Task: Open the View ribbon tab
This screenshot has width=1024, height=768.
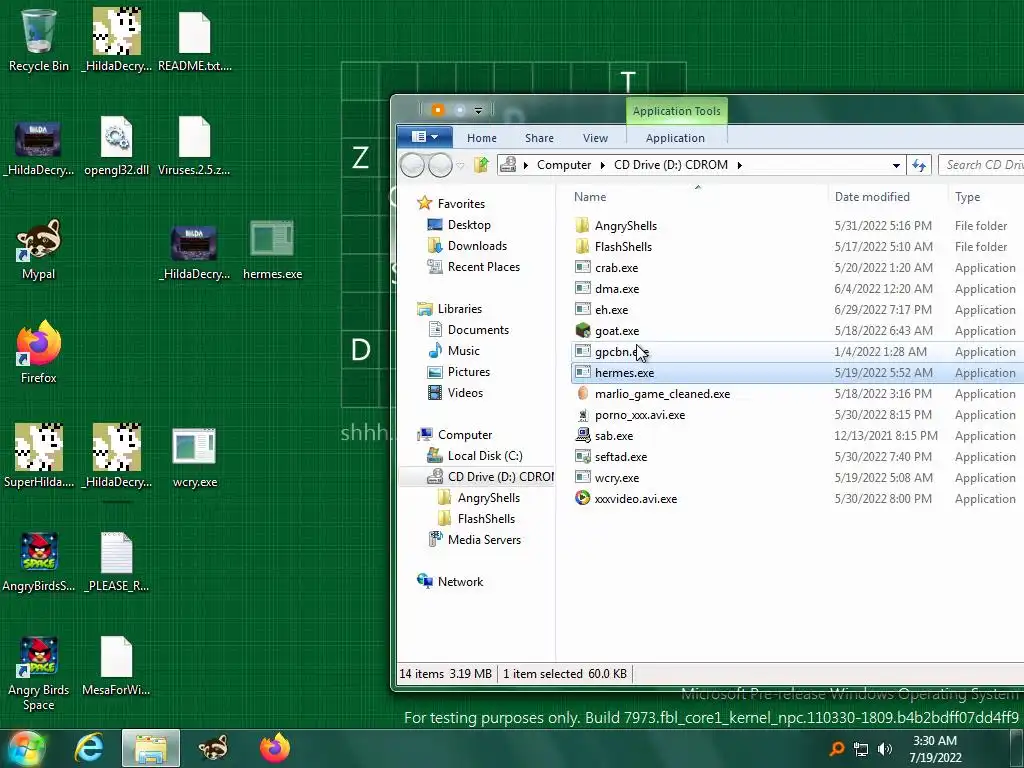Action: [x=595, y=138]
